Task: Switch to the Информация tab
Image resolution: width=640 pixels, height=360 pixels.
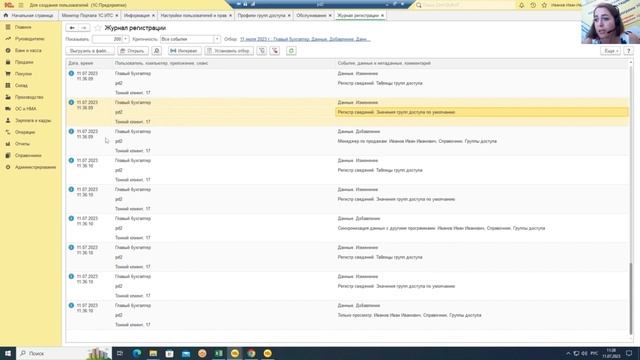Action: pyautogui.click(x=136, y=16)
